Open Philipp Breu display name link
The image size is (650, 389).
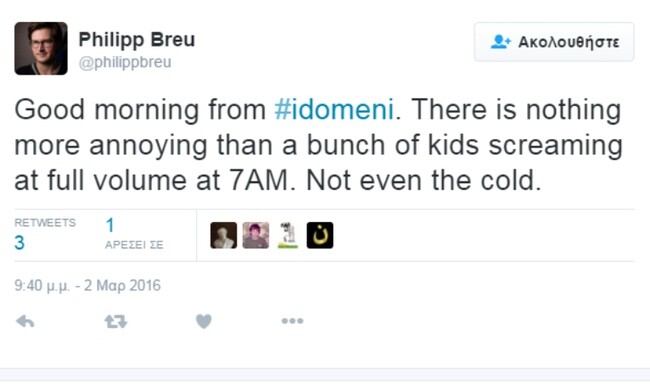click(x=137, y=40)
